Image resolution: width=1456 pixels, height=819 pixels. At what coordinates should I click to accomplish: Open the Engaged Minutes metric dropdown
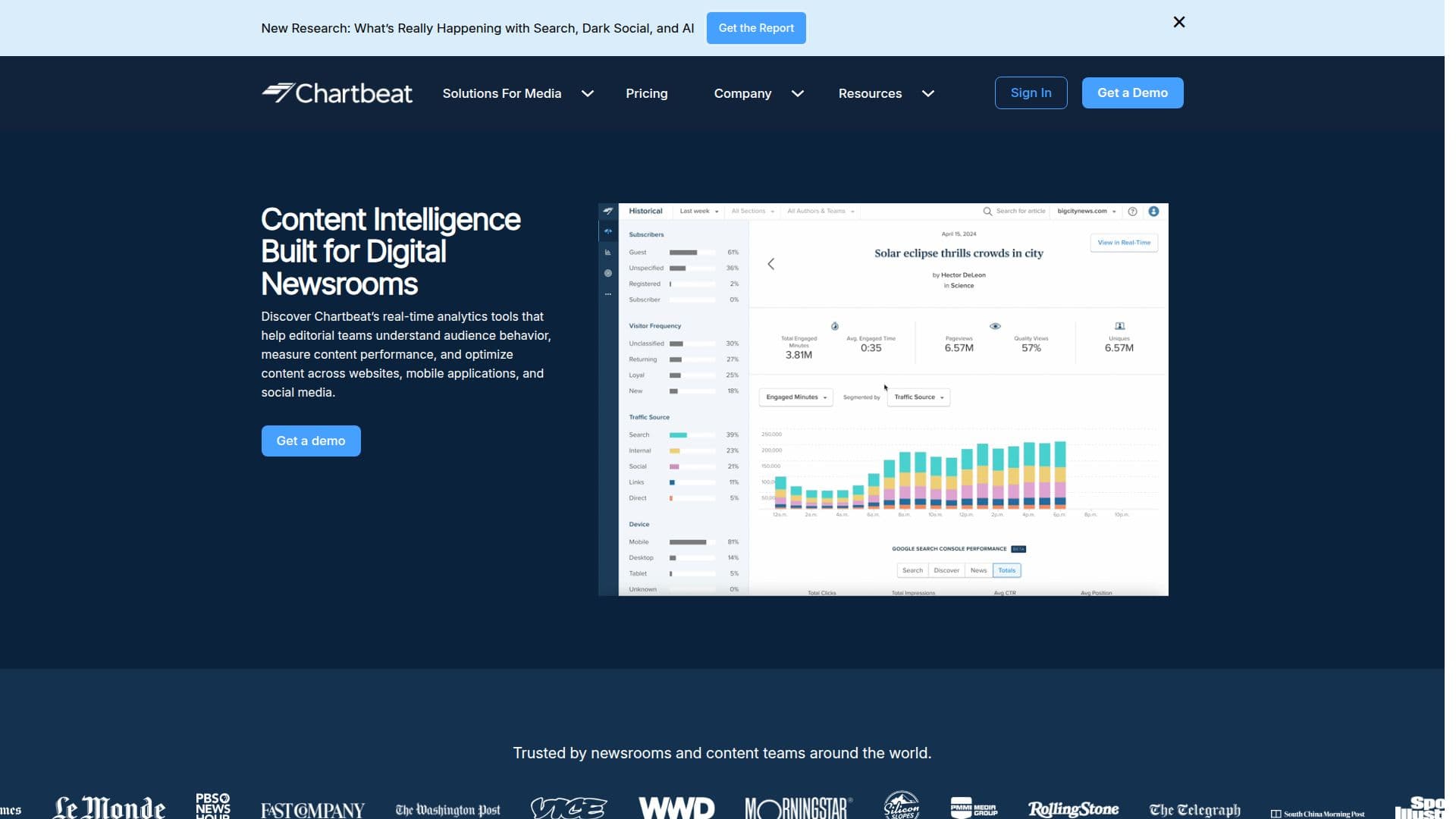tap(795, 397)
